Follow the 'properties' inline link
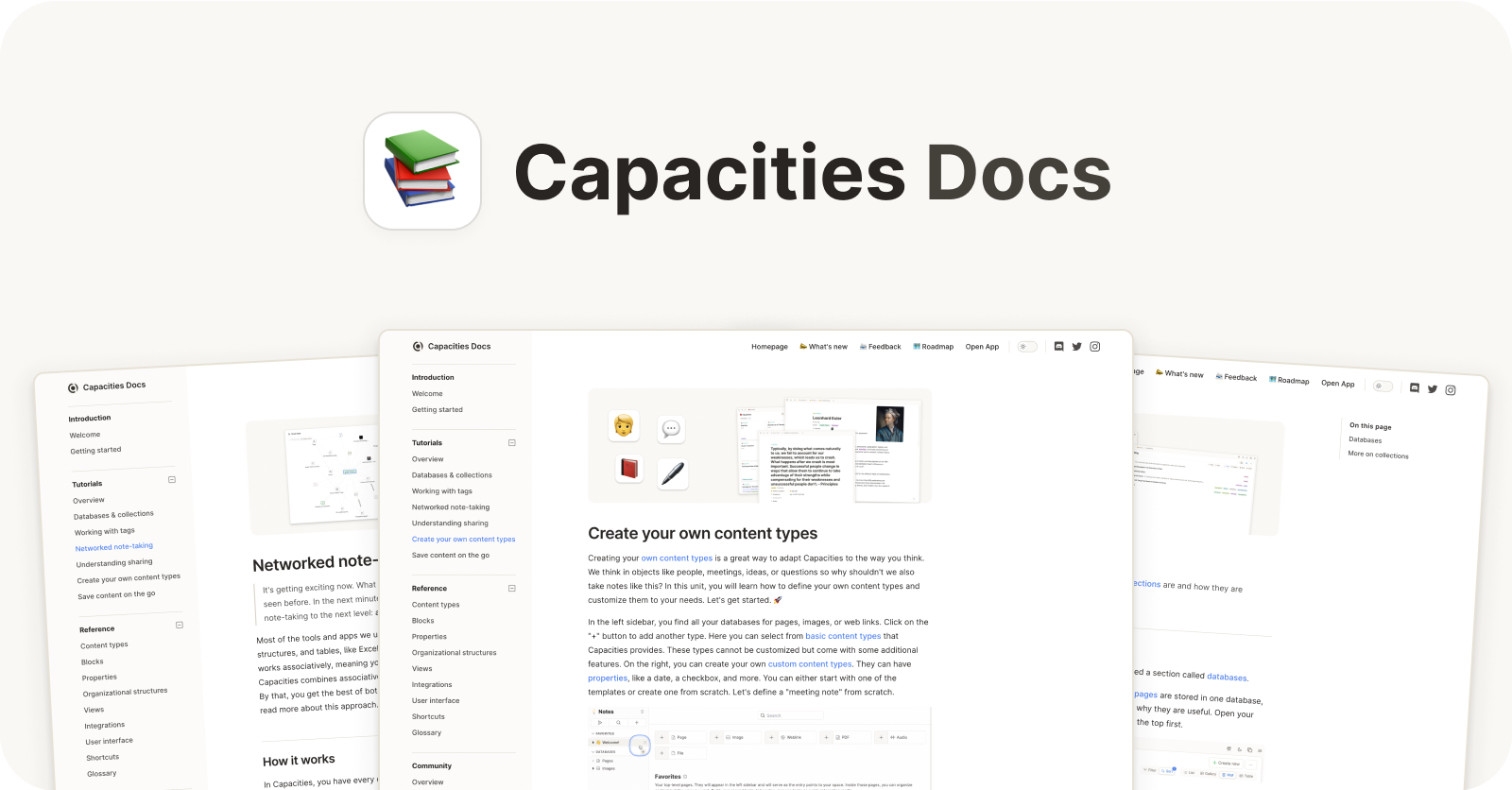Screen dimensions: 1512x790 (608, 678)
